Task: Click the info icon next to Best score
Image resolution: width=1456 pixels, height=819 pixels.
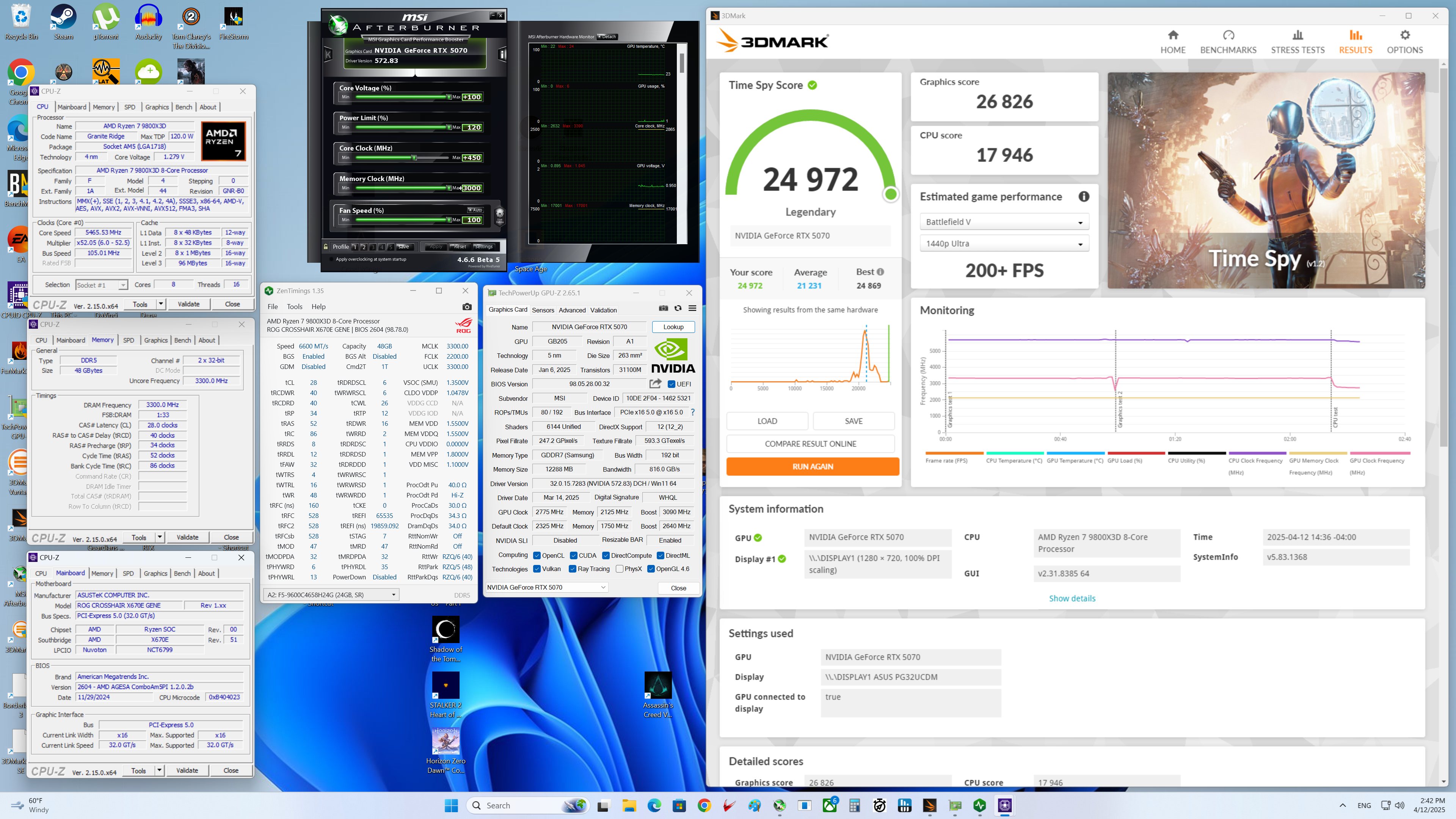Action: coord(880,272)
